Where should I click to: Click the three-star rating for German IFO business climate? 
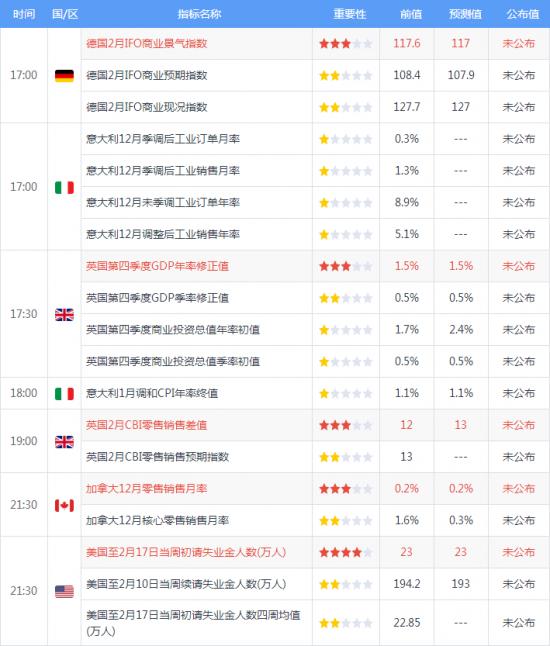click(346, 44)
